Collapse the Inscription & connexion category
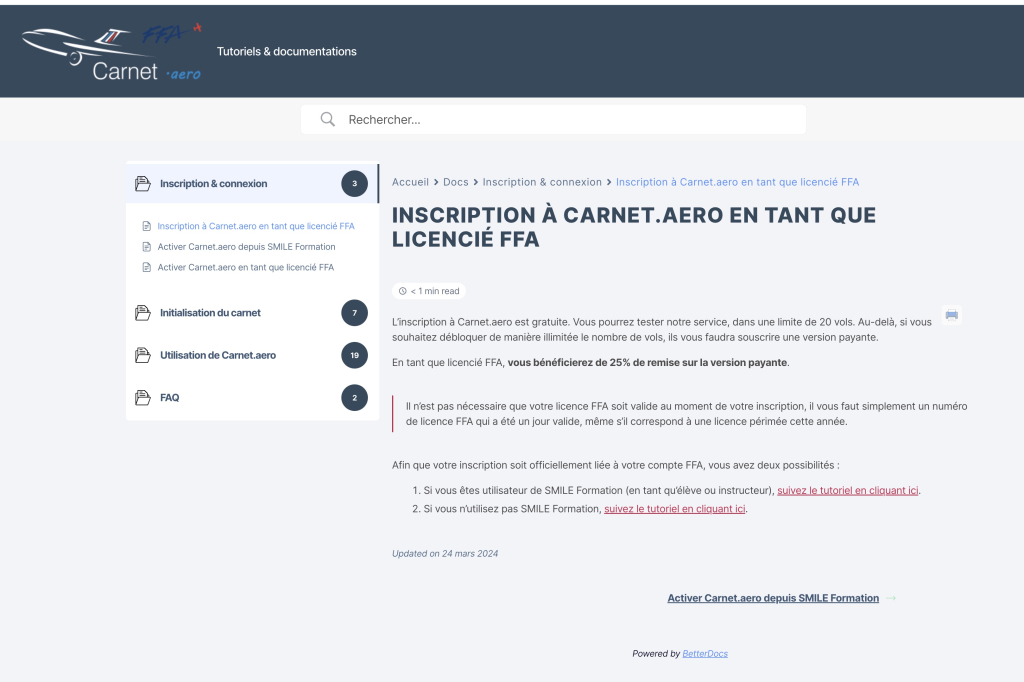The image size is (1024, 682). point(214,184)
